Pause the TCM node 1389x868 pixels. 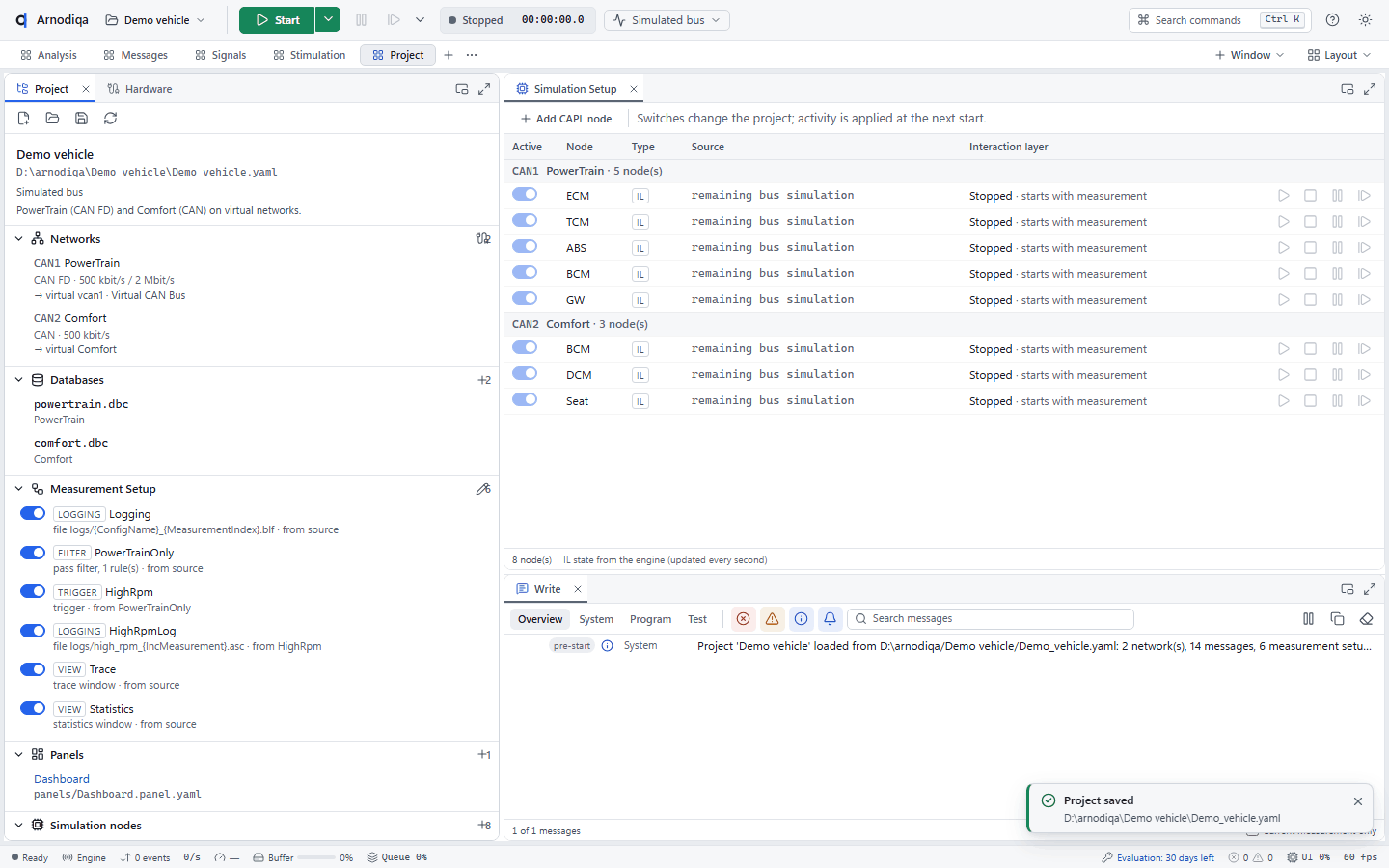click(1338, 222)
